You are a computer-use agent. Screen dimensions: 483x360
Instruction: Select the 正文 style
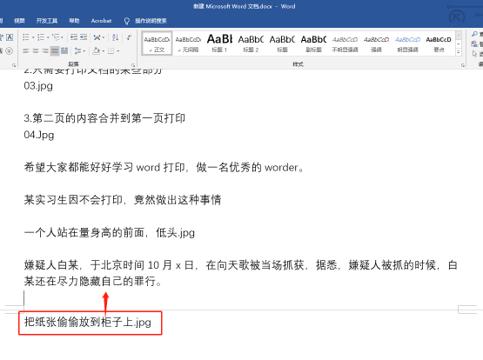(x=157, y=43)
